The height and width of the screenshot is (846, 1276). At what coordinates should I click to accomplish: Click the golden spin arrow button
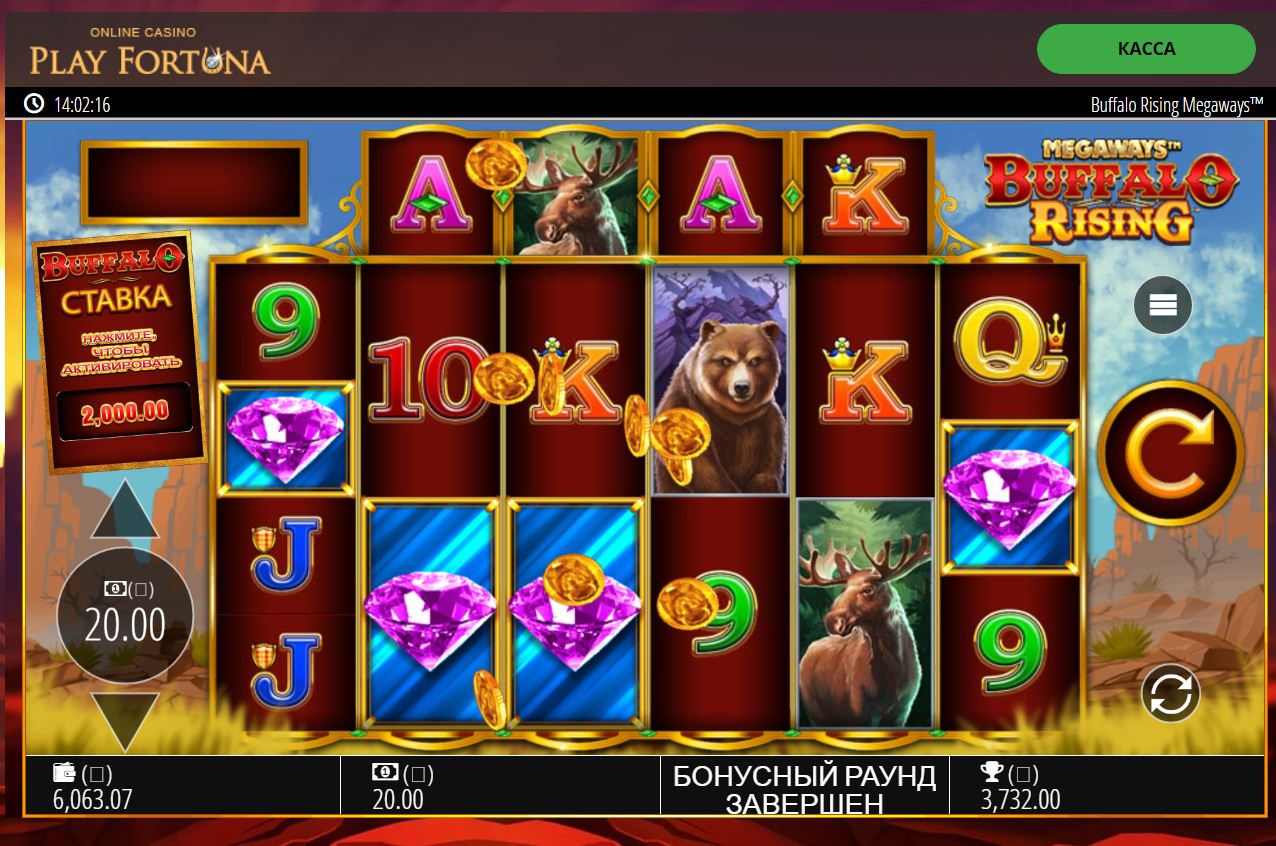click(x=1170, y=453)
